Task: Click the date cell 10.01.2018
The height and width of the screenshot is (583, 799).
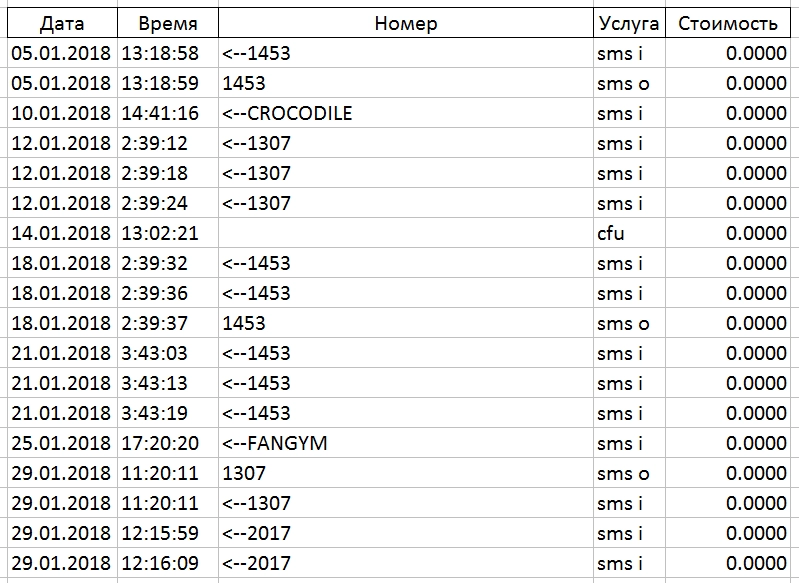Action: 62,113
